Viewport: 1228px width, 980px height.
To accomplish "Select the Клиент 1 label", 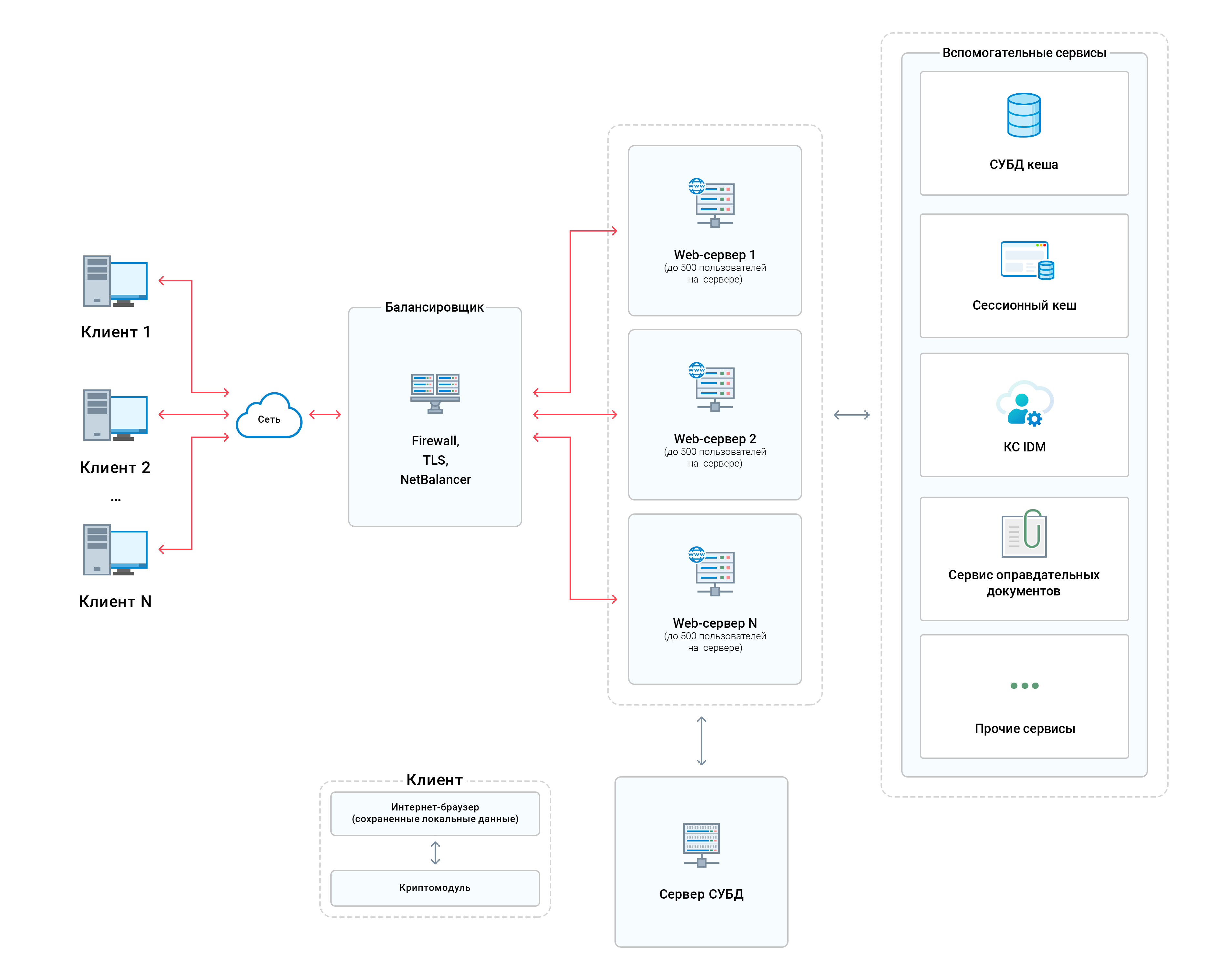I will point(116,332).
